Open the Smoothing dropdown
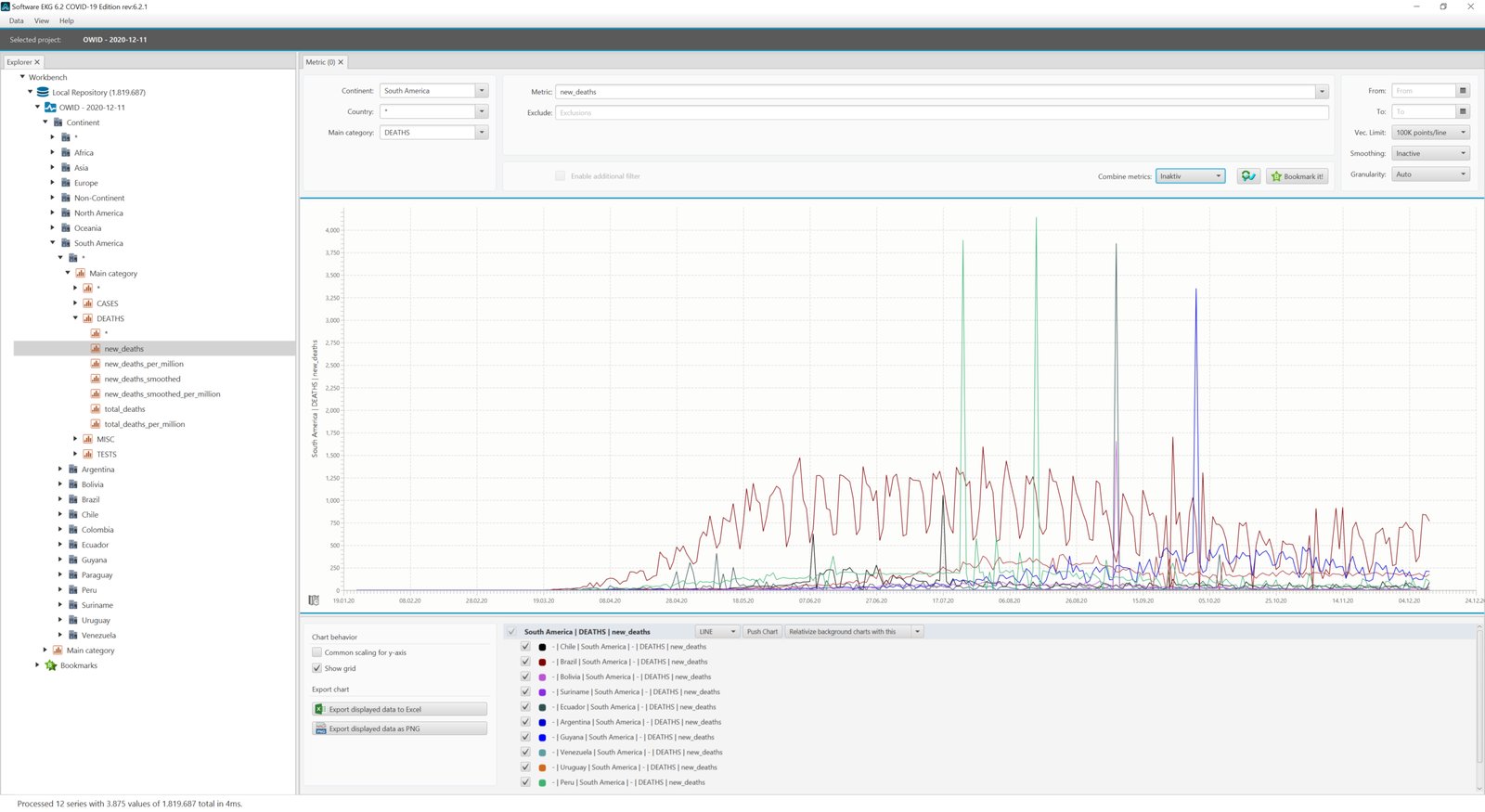This screenshot has height=812, width=1485. [1430, 153]
